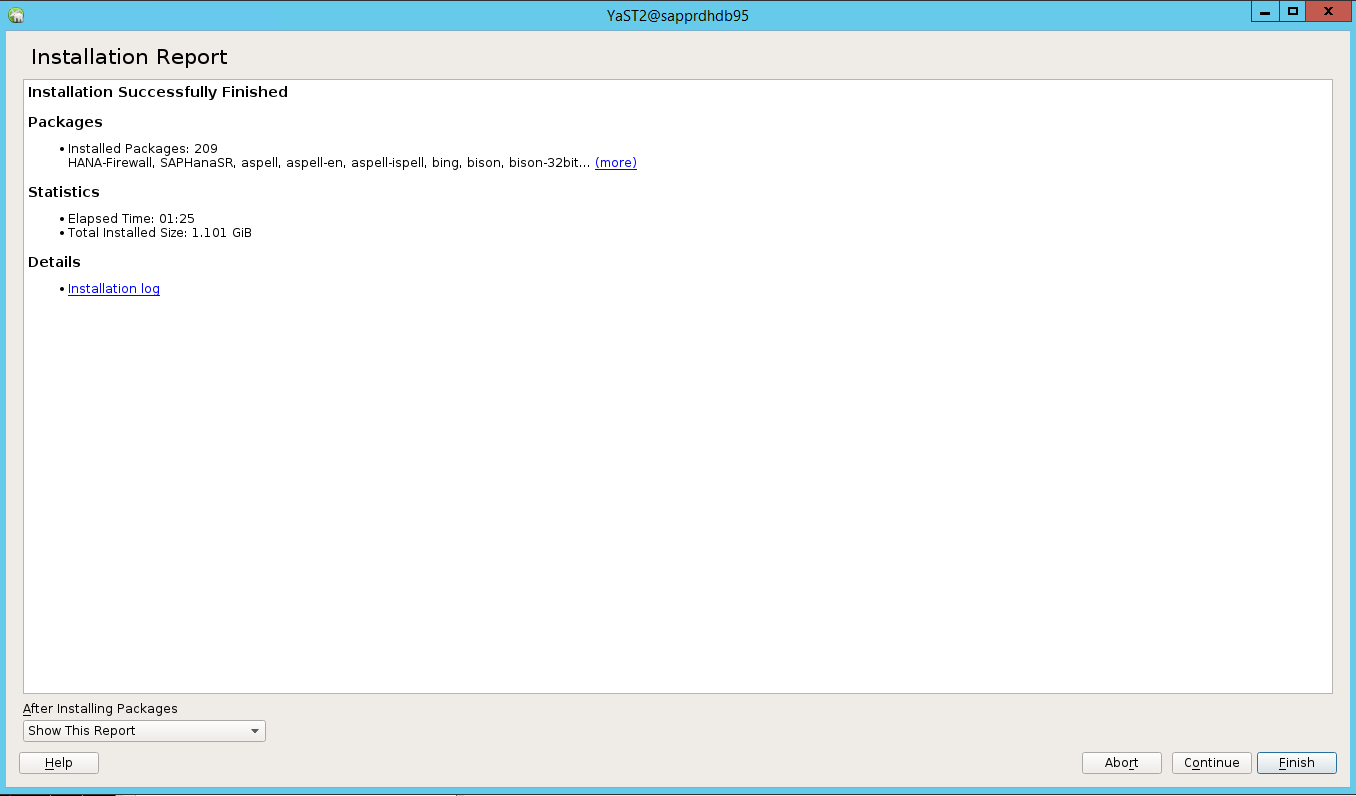Click the Elapsed Time 01:25 entry

131,218
